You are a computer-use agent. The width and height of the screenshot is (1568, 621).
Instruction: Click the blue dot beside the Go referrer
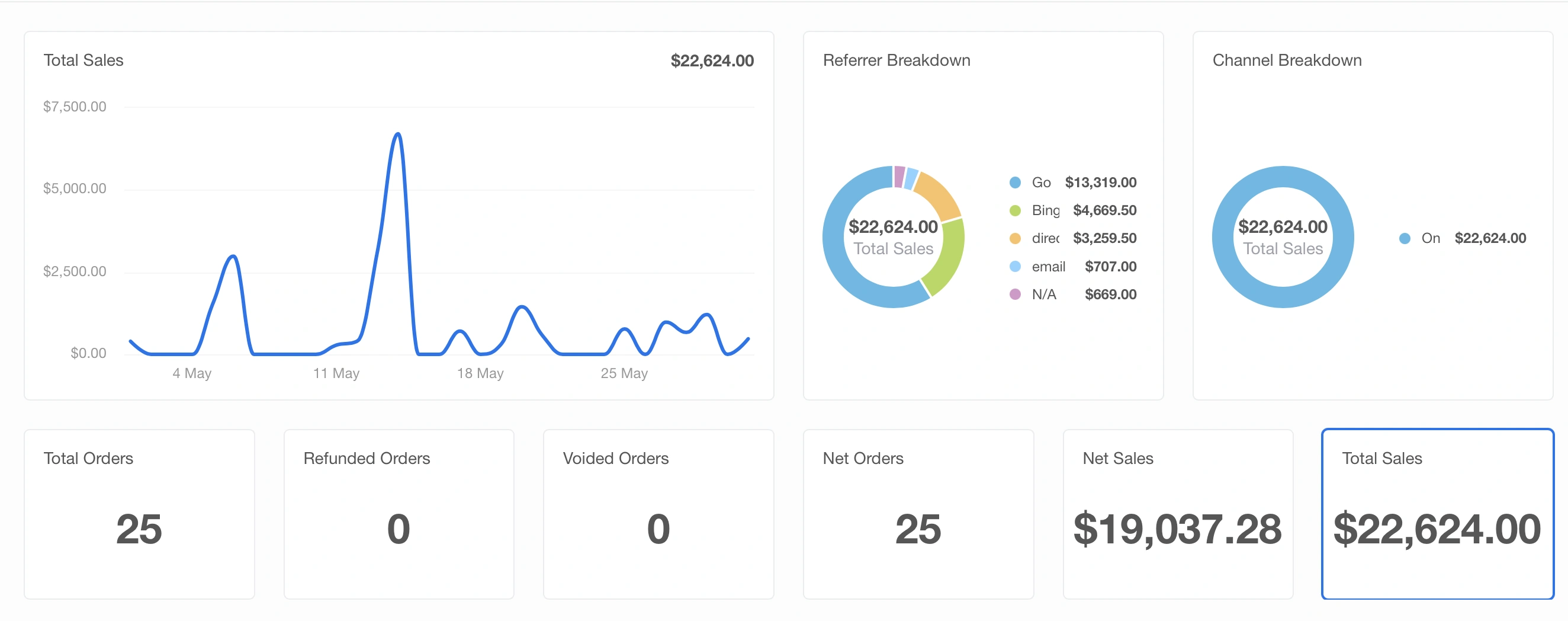1015,183
